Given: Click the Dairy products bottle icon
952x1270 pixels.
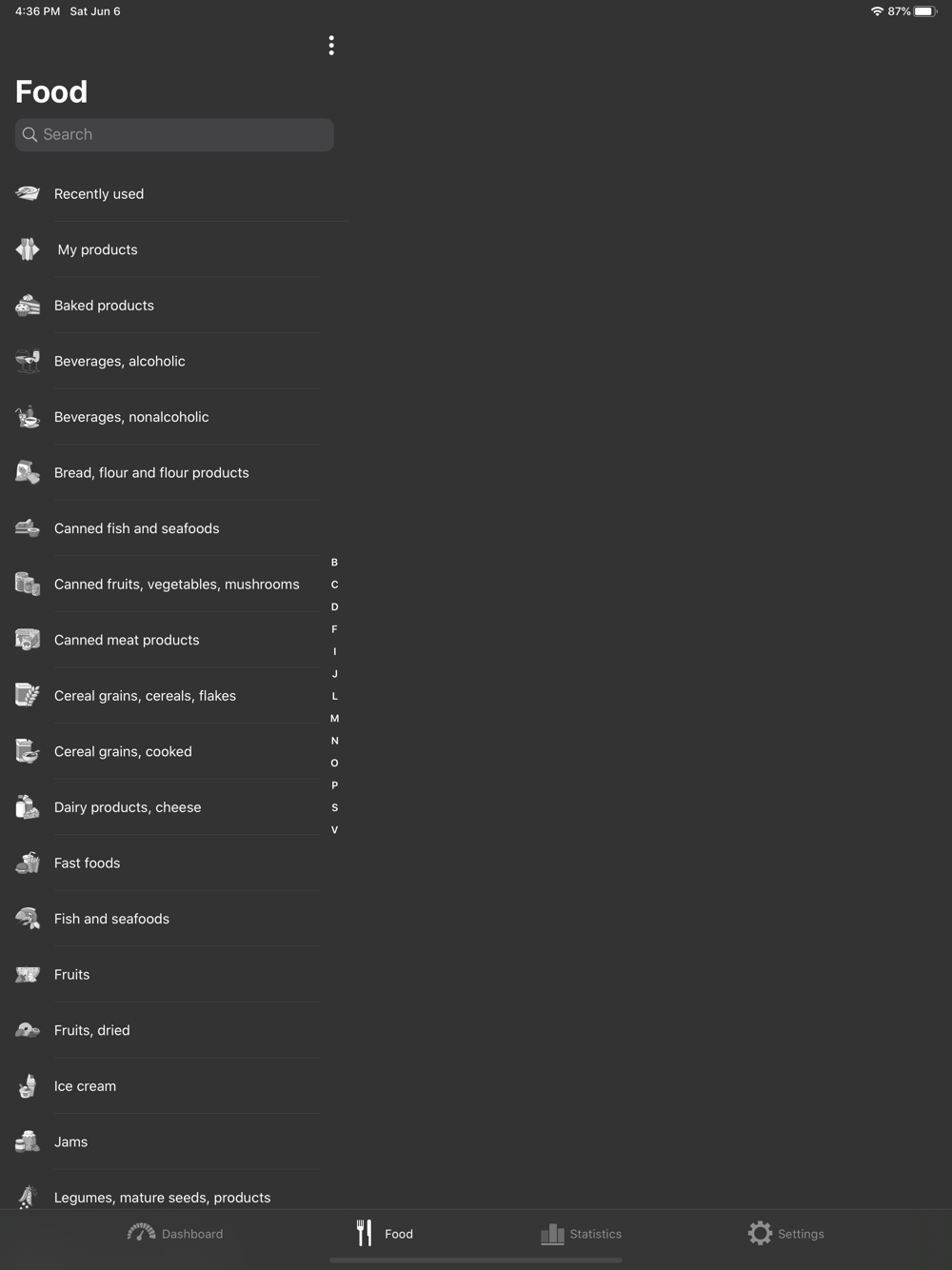Looking at the screenshot, I should click(28, 807).
